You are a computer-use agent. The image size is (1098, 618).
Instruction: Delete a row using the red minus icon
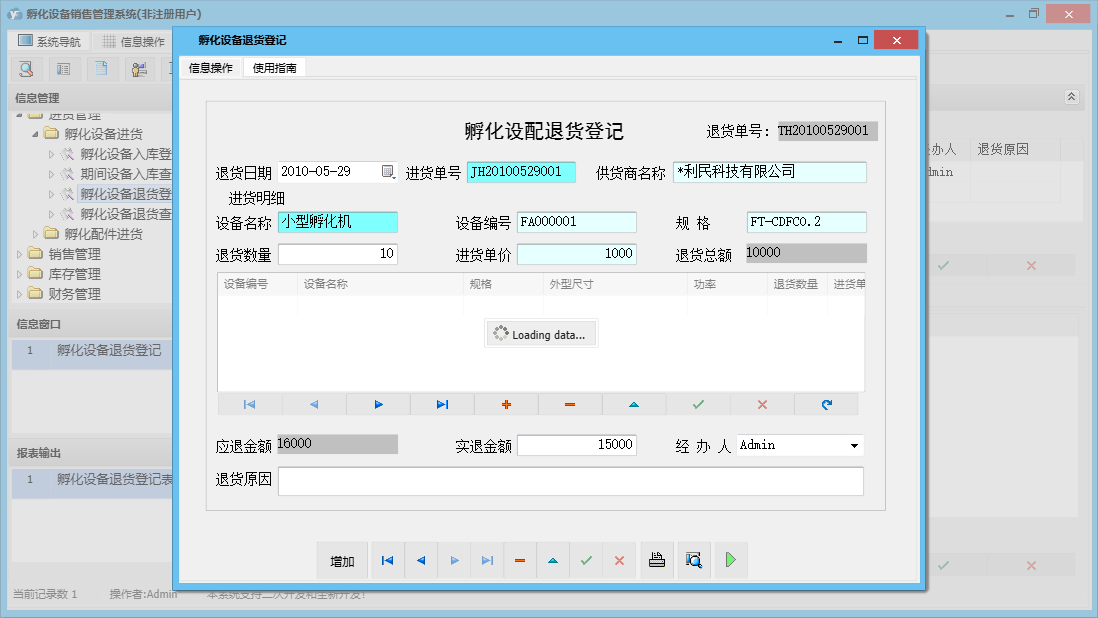point(569,404)
